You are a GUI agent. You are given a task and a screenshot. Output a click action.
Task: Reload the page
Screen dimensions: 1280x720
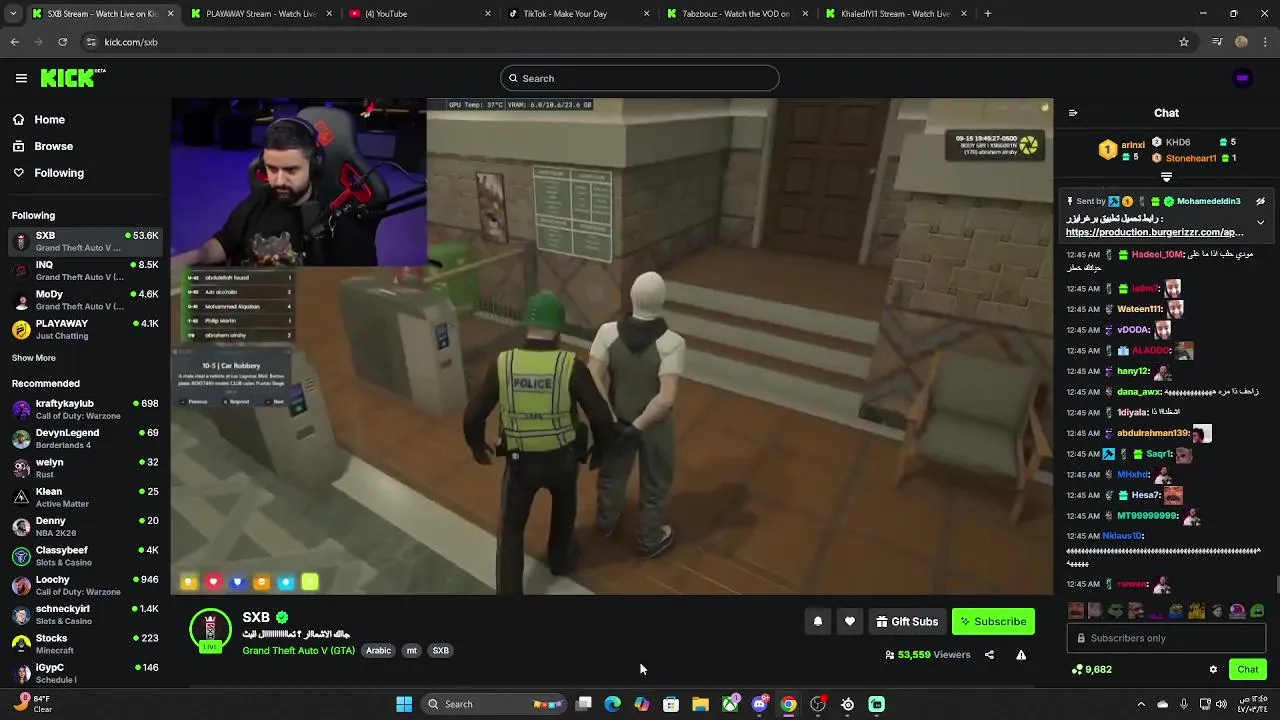(x=62, y=42)
